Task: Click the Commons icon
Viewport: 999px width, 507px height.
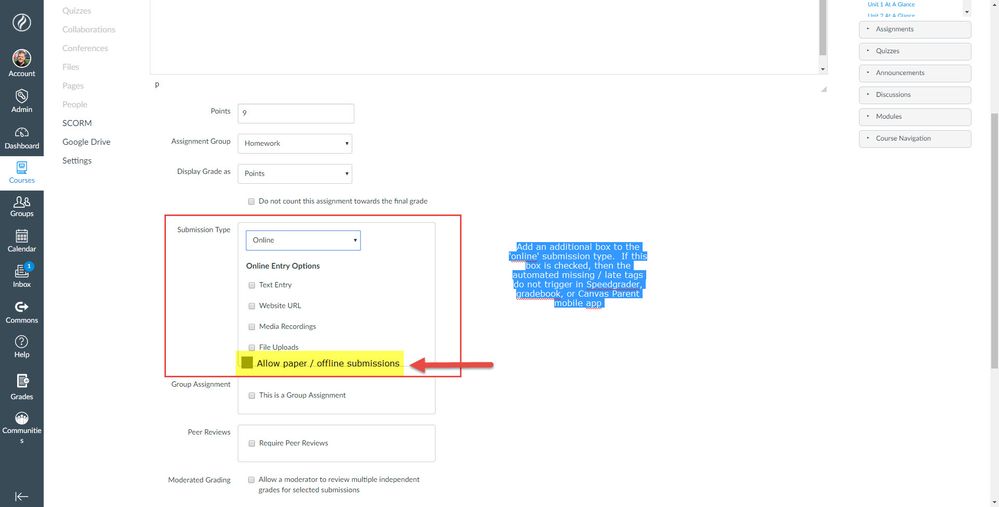Action: coord(21,307)
